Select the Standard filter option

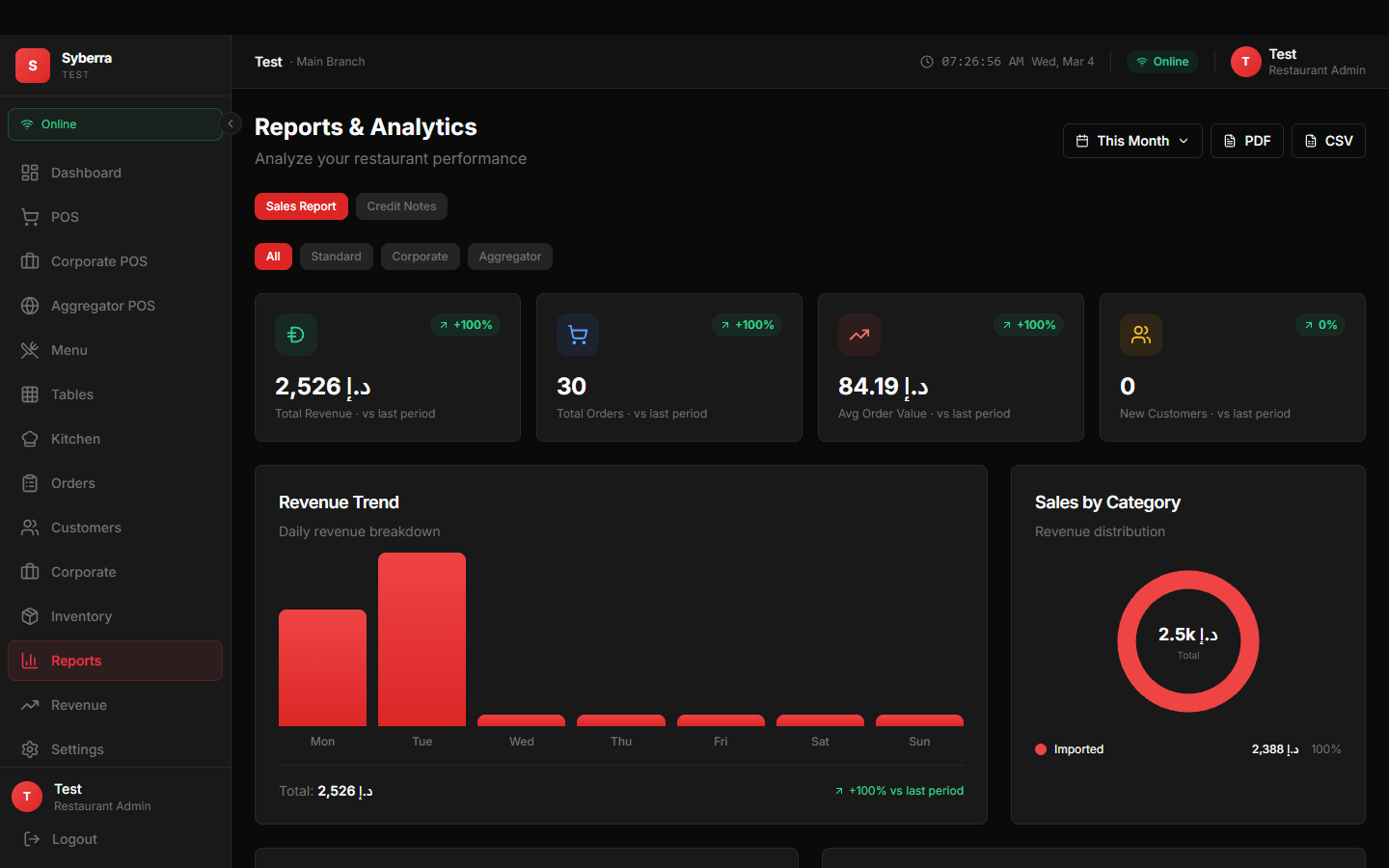(x=336, y=257)
